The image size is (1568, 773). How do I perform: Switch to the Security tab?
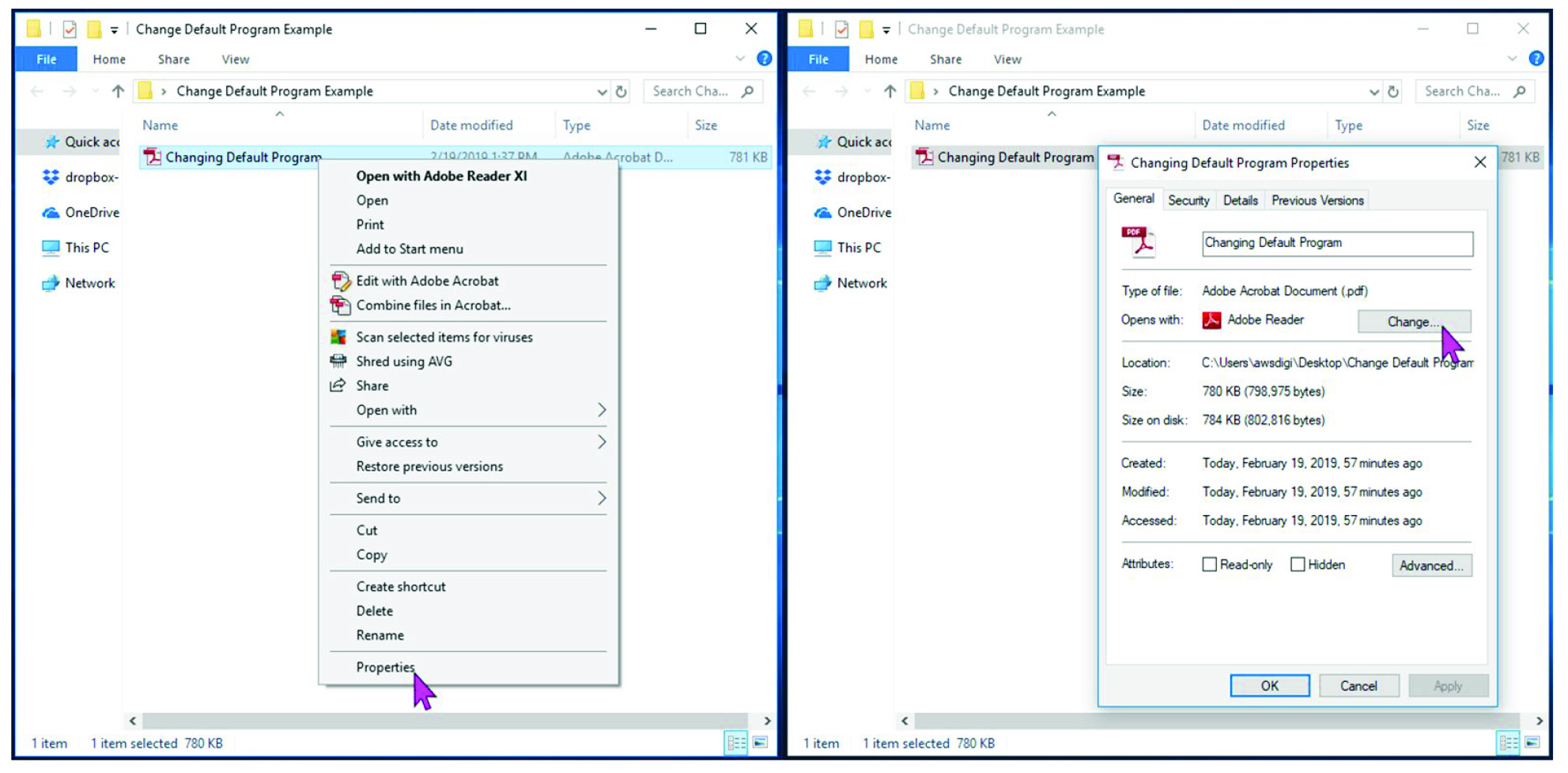pyautogui.click(x=1188, y=199)
